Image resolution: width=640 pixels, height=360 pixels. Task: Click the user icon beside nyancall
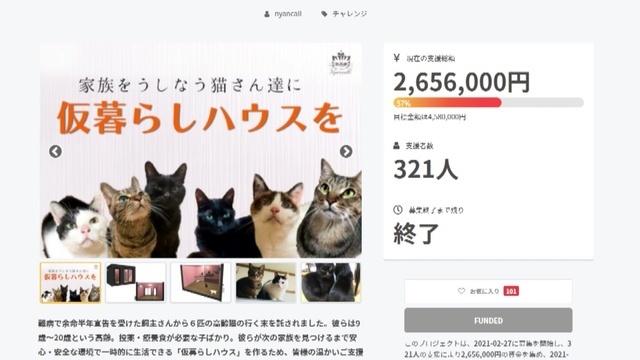click(267, 14)
